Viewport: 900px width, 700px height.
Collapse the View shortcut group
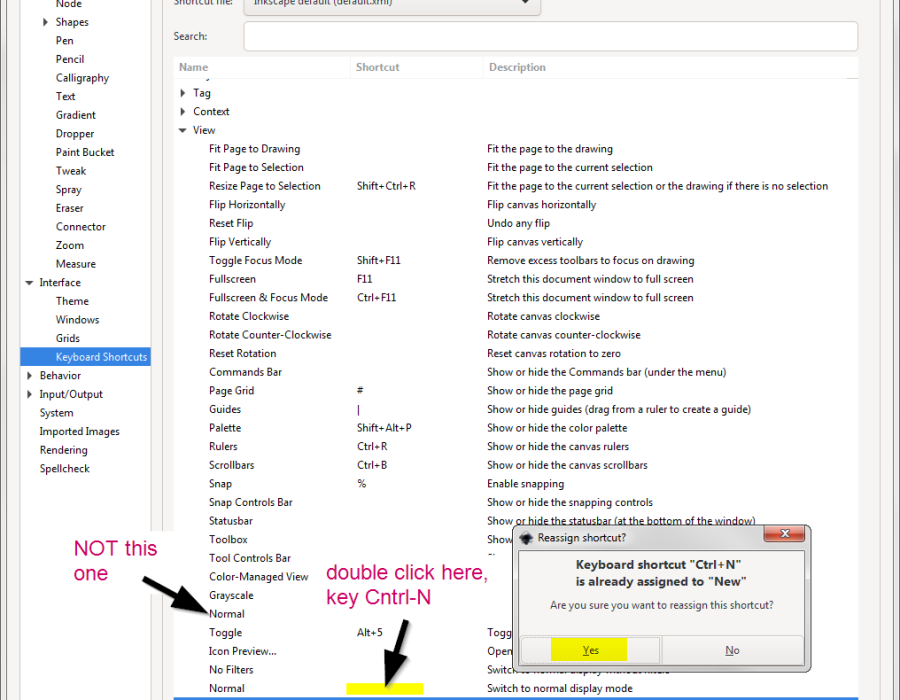click(x=183, y=130)
